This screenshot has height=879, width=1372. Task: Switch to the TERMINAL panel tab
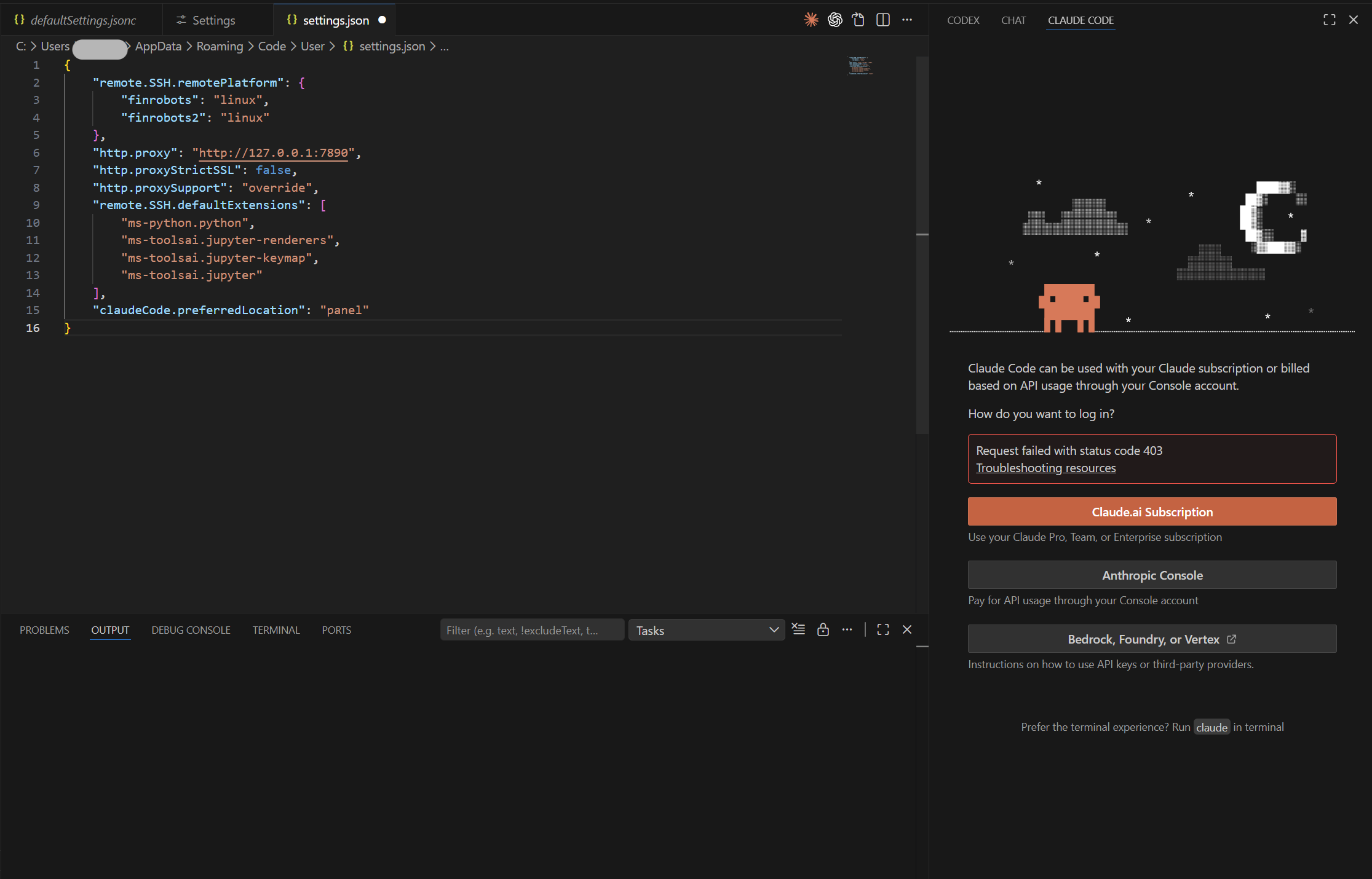(x=276, y=630)
